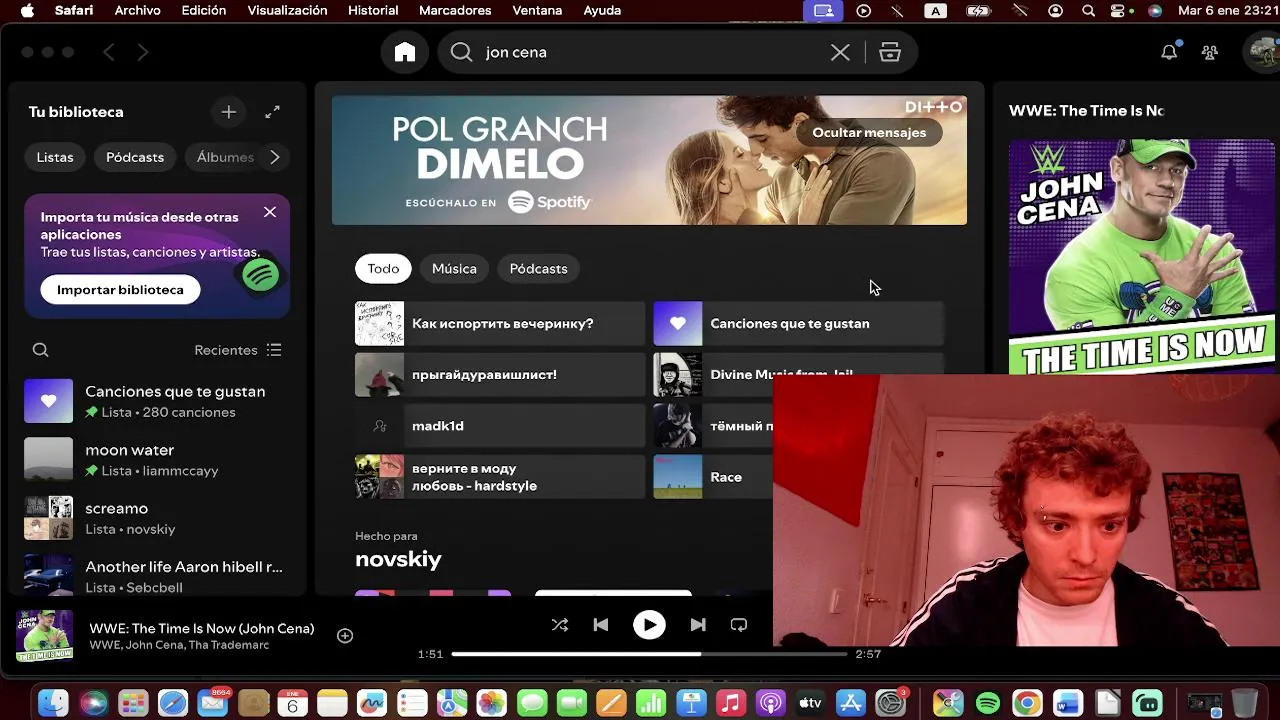Open Finder from the Dock
1280x720 pixels.
[x=53, y=703]
